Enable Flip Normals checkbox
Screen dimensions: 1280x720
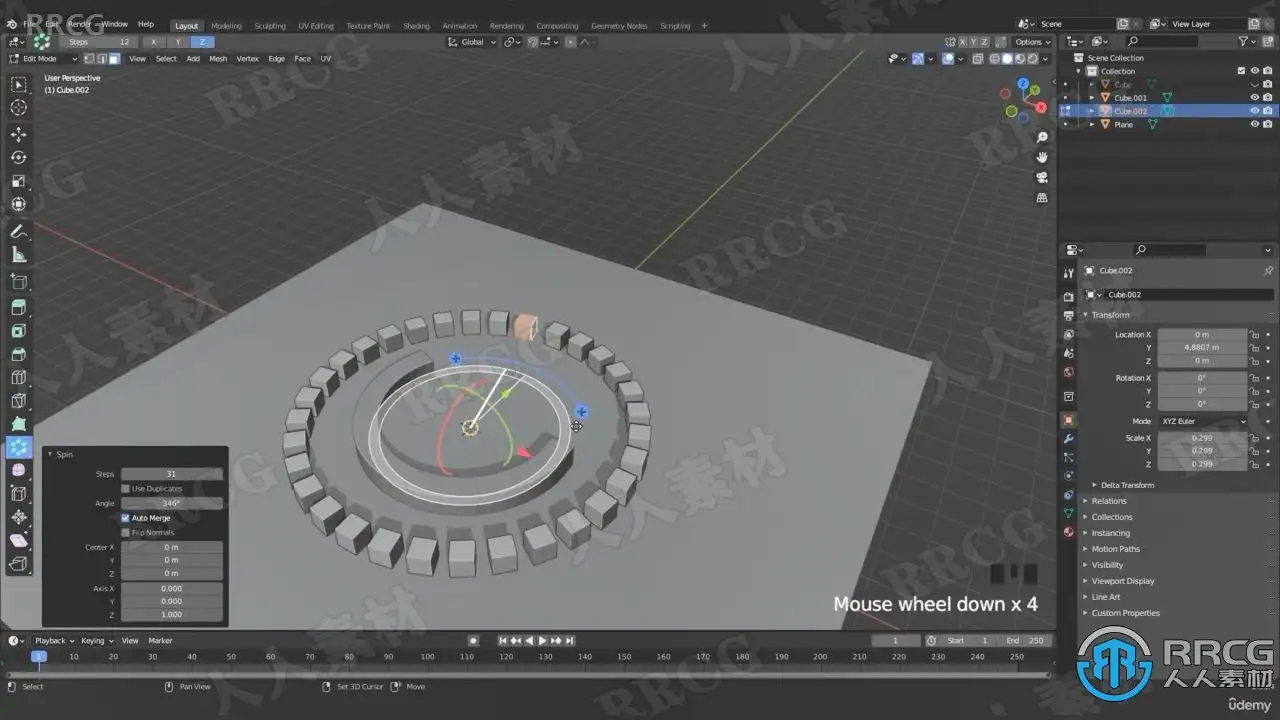(125, 533)
